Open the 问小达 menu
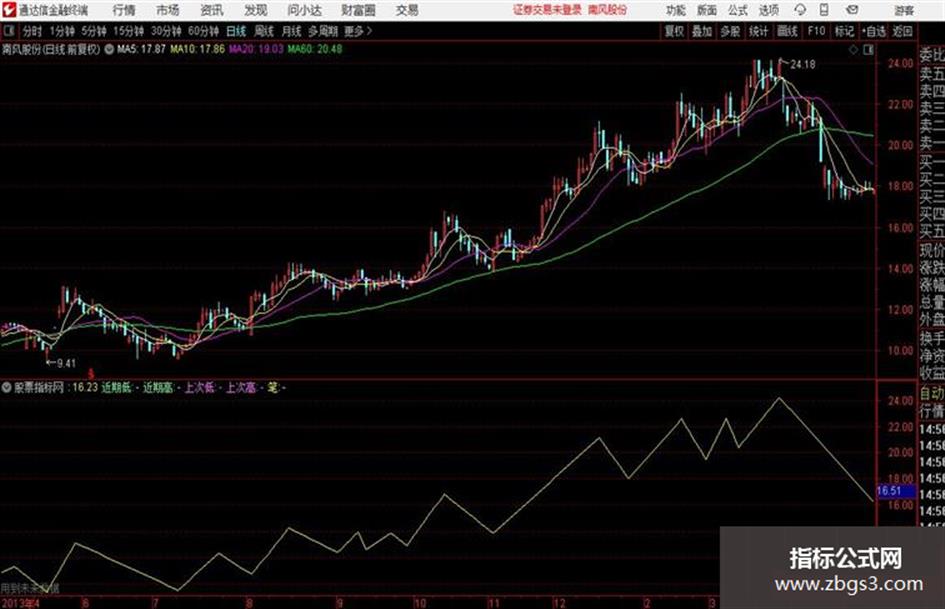945x609 pixels. coord(304,10)
